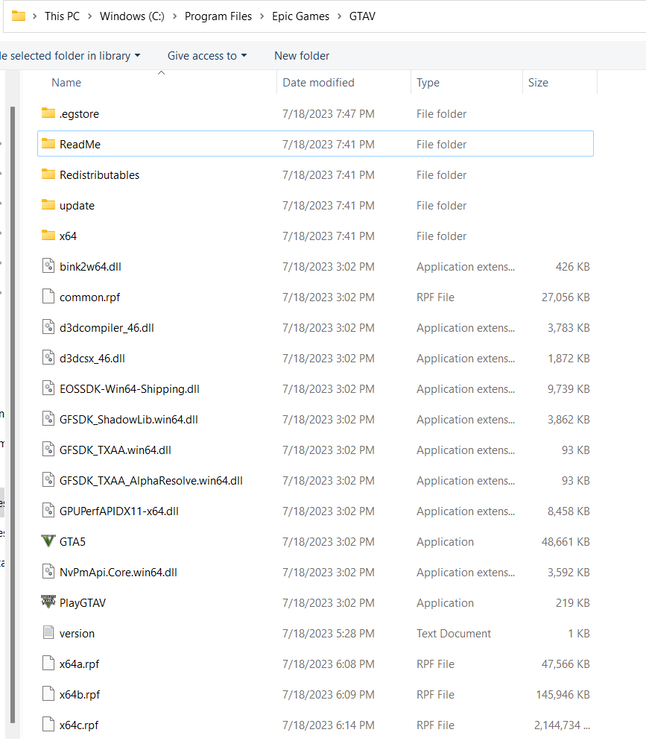This screenshot has width=646, height=750.
Task: Click the d3dcsx_46.dll file icon
Action: coord(48,358)
